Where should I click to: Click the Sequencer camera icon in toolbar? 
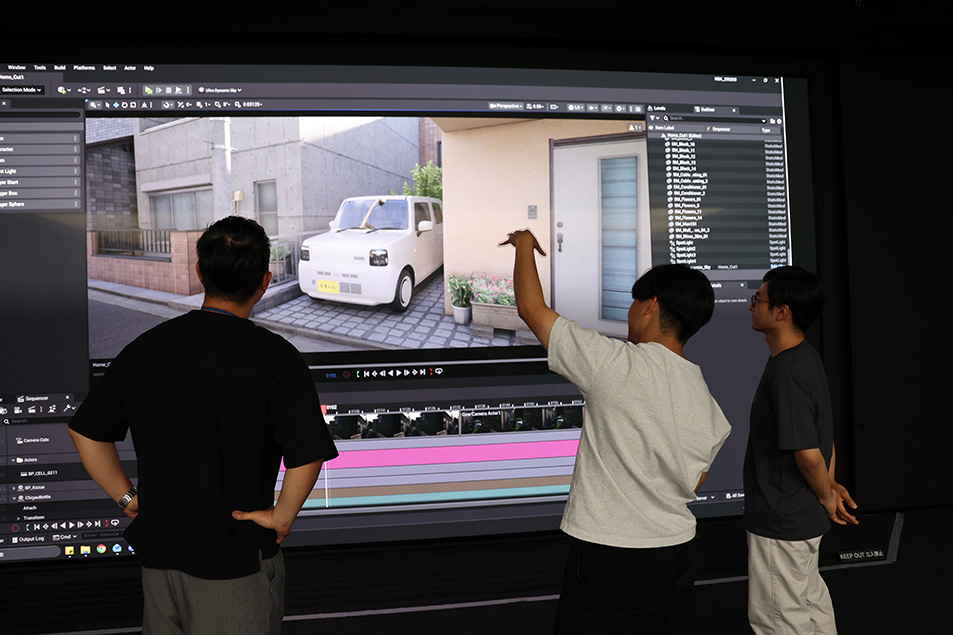click(x=18, y=410)
